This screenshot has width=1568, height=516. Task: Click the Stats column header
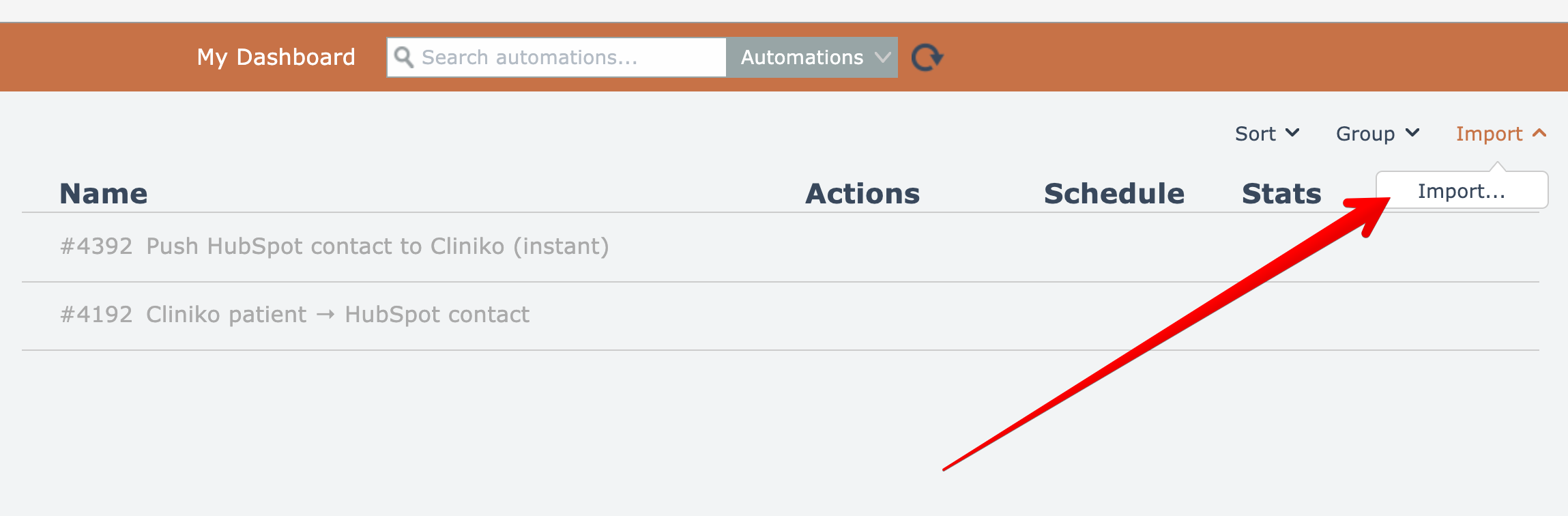1281,194
